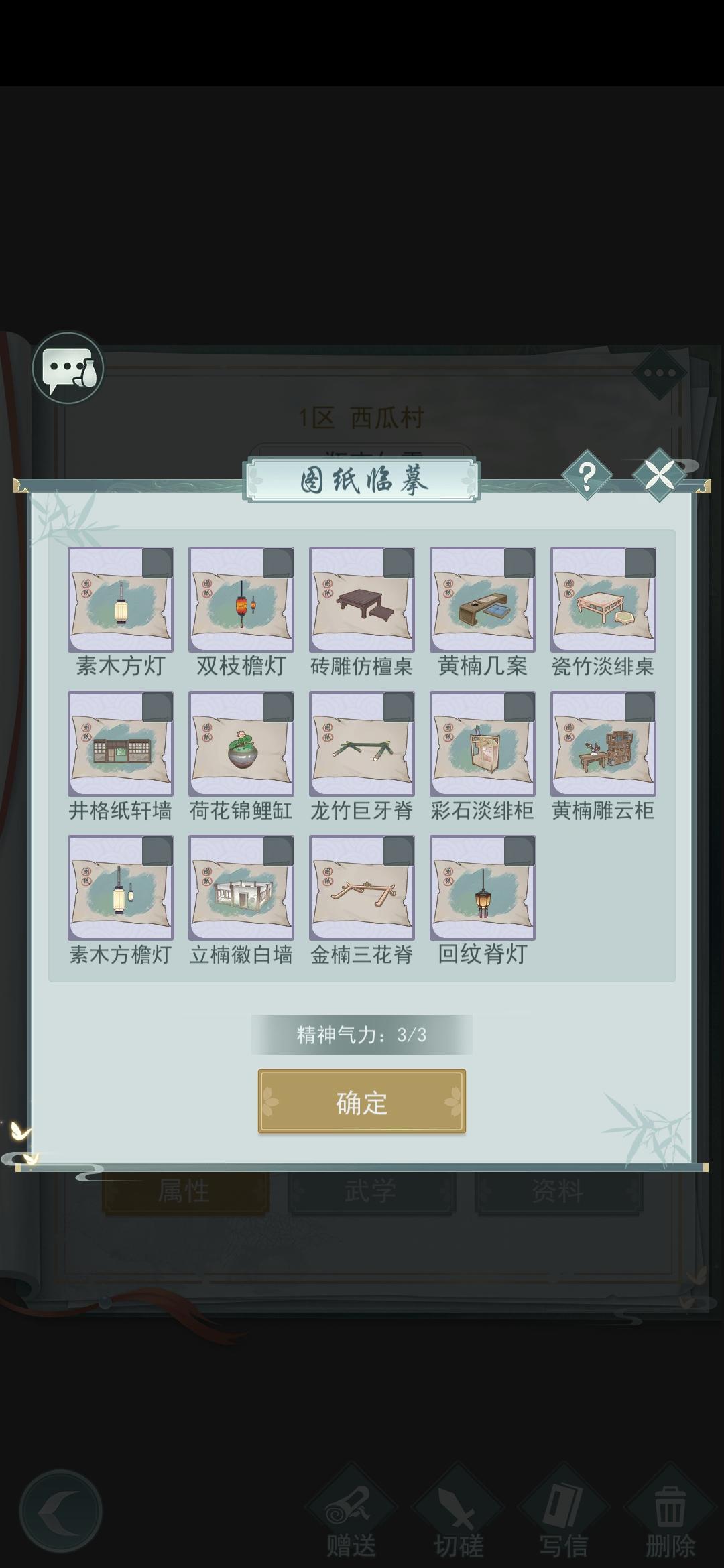The image size is (724, 1568).
Task: Open the chat bubble icon
Action: pos(68,368)
